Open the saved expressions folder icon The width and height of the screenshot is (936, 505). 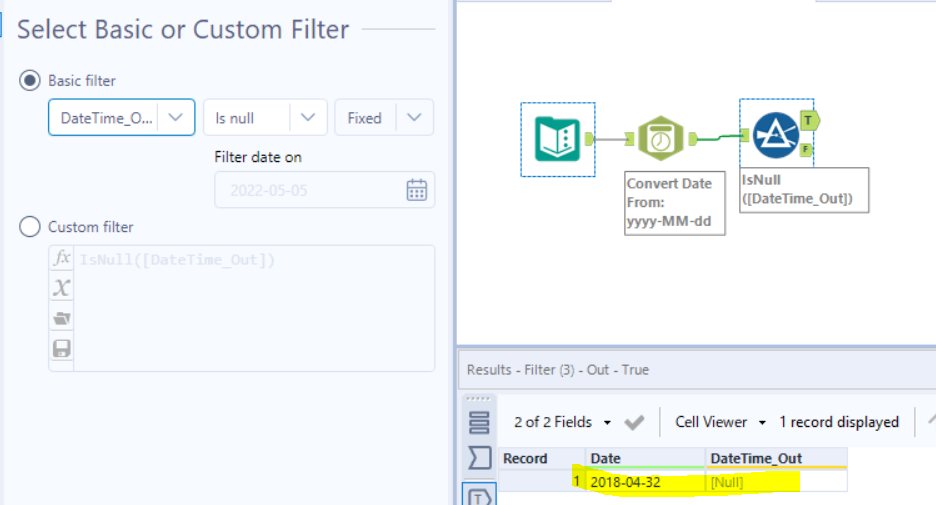click(x=61, y=318)
